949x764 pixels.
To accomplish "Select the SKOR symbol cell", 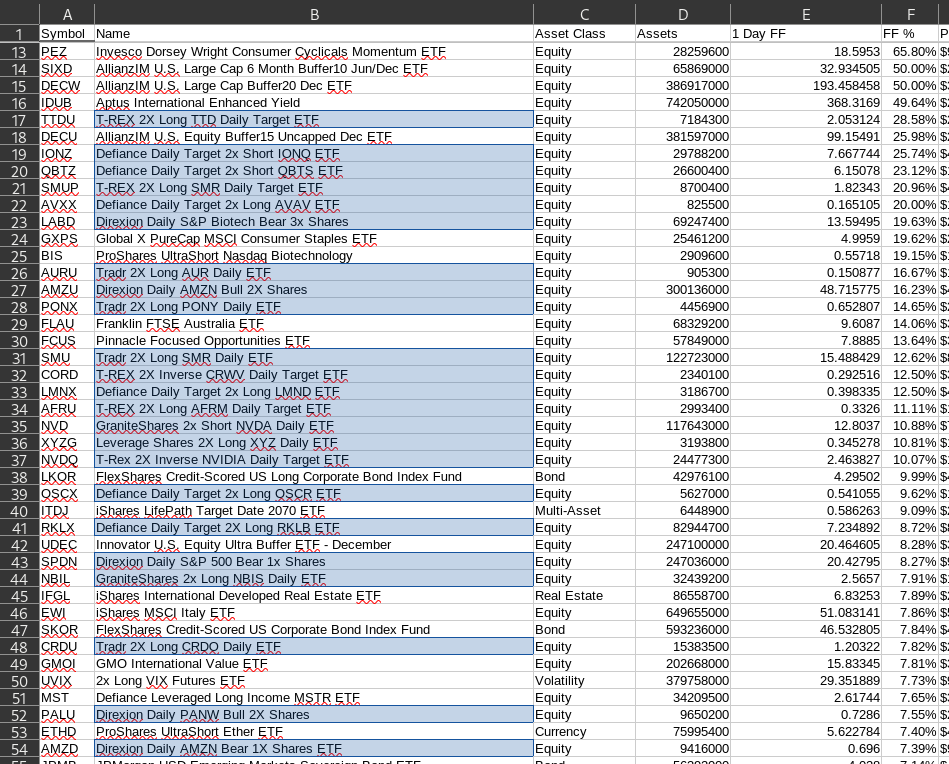I will point(67,630).
